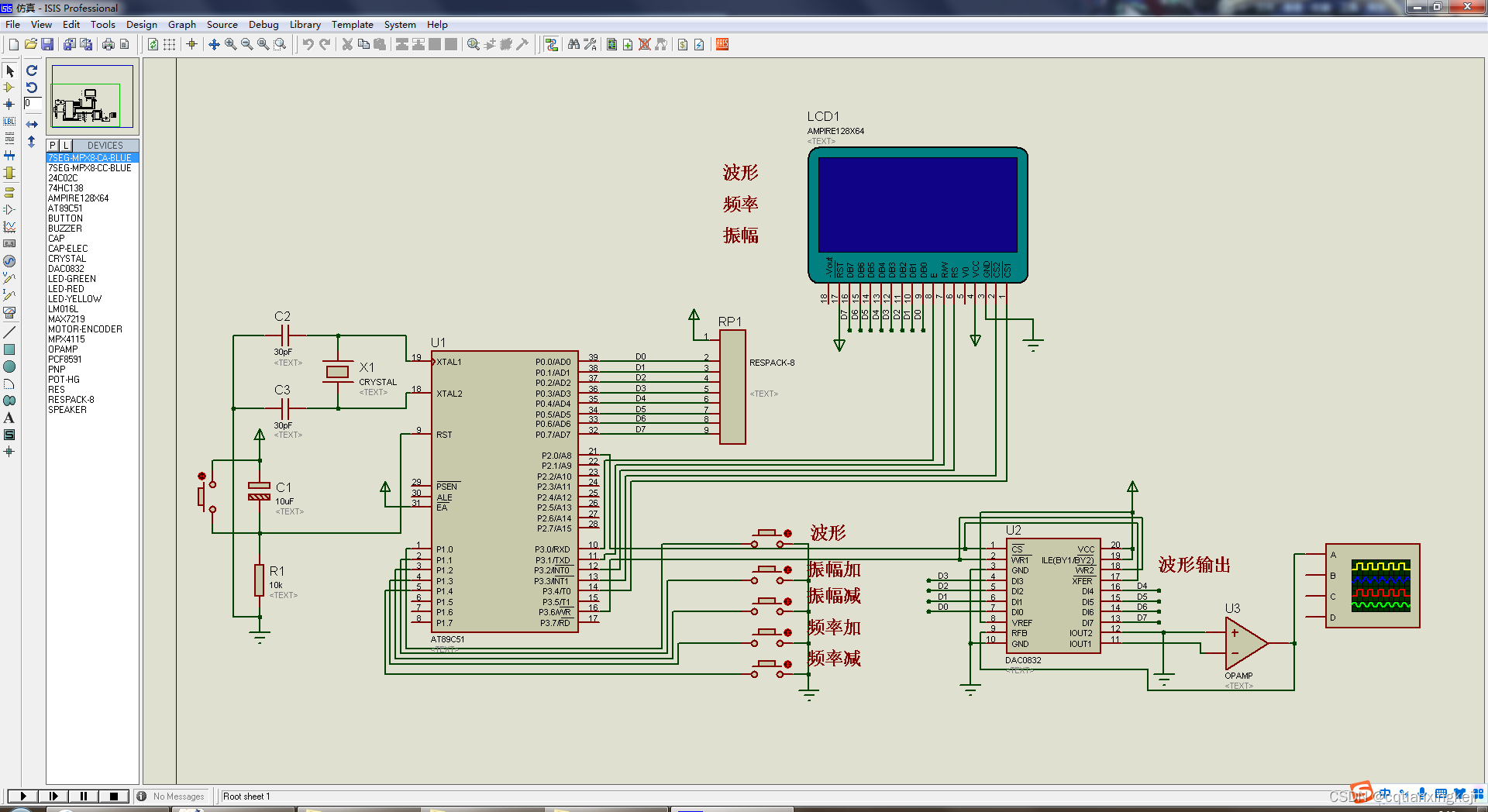Toggle wire auto-router

551,44
